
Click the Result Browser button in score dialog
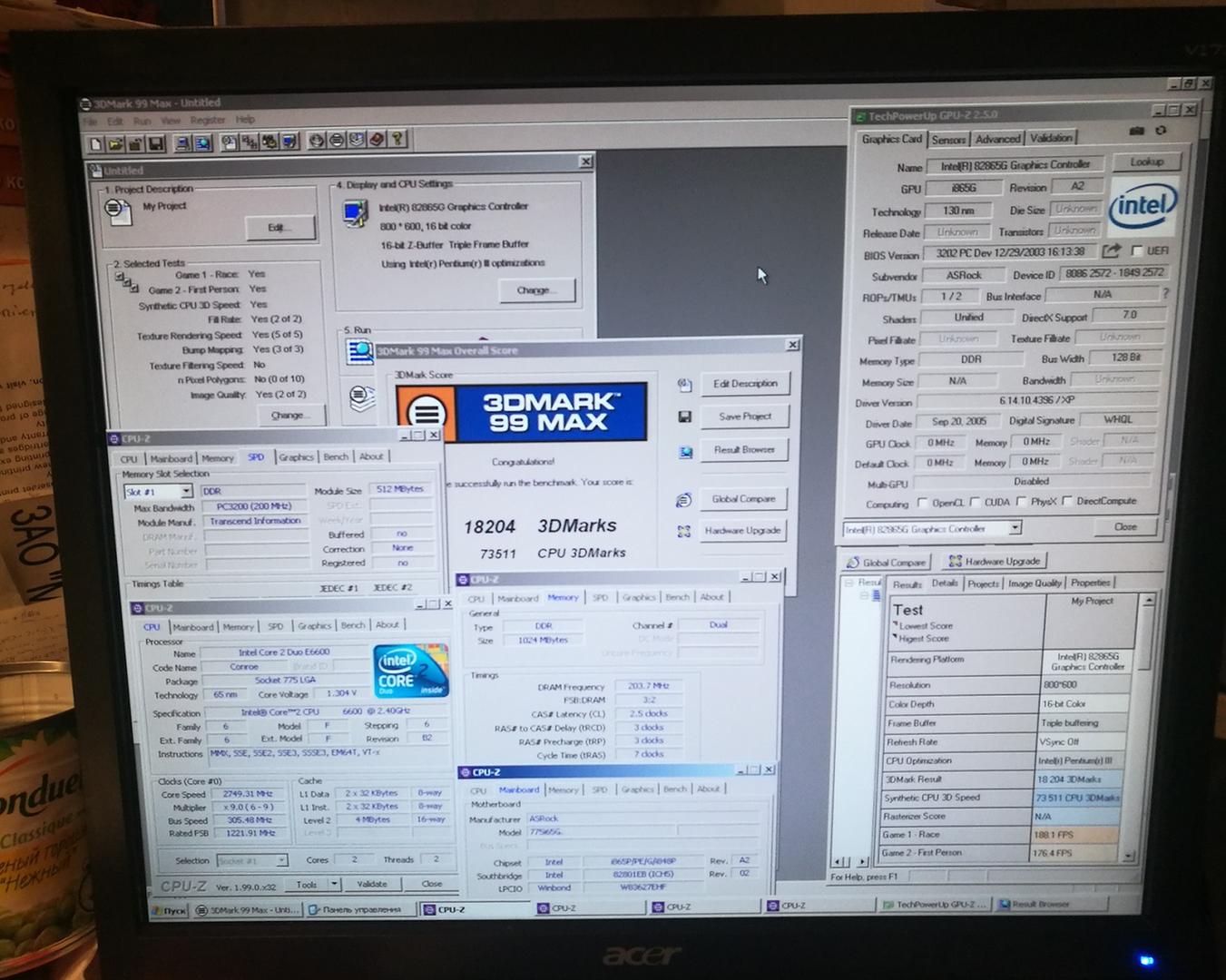(744, 450)
